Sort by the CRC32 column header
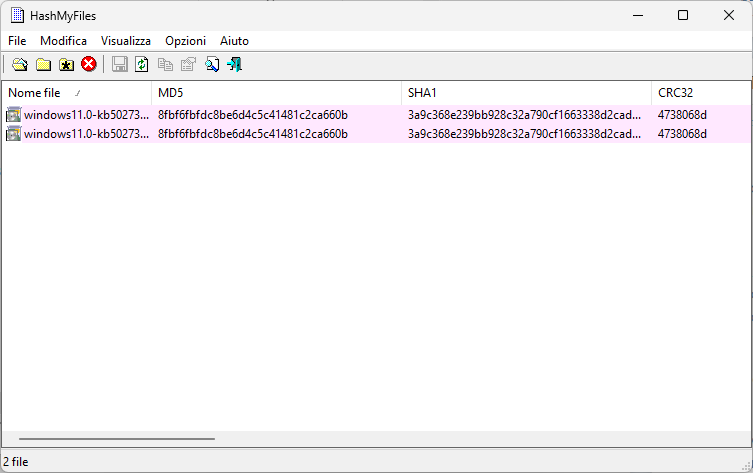 tap(702, 93)
